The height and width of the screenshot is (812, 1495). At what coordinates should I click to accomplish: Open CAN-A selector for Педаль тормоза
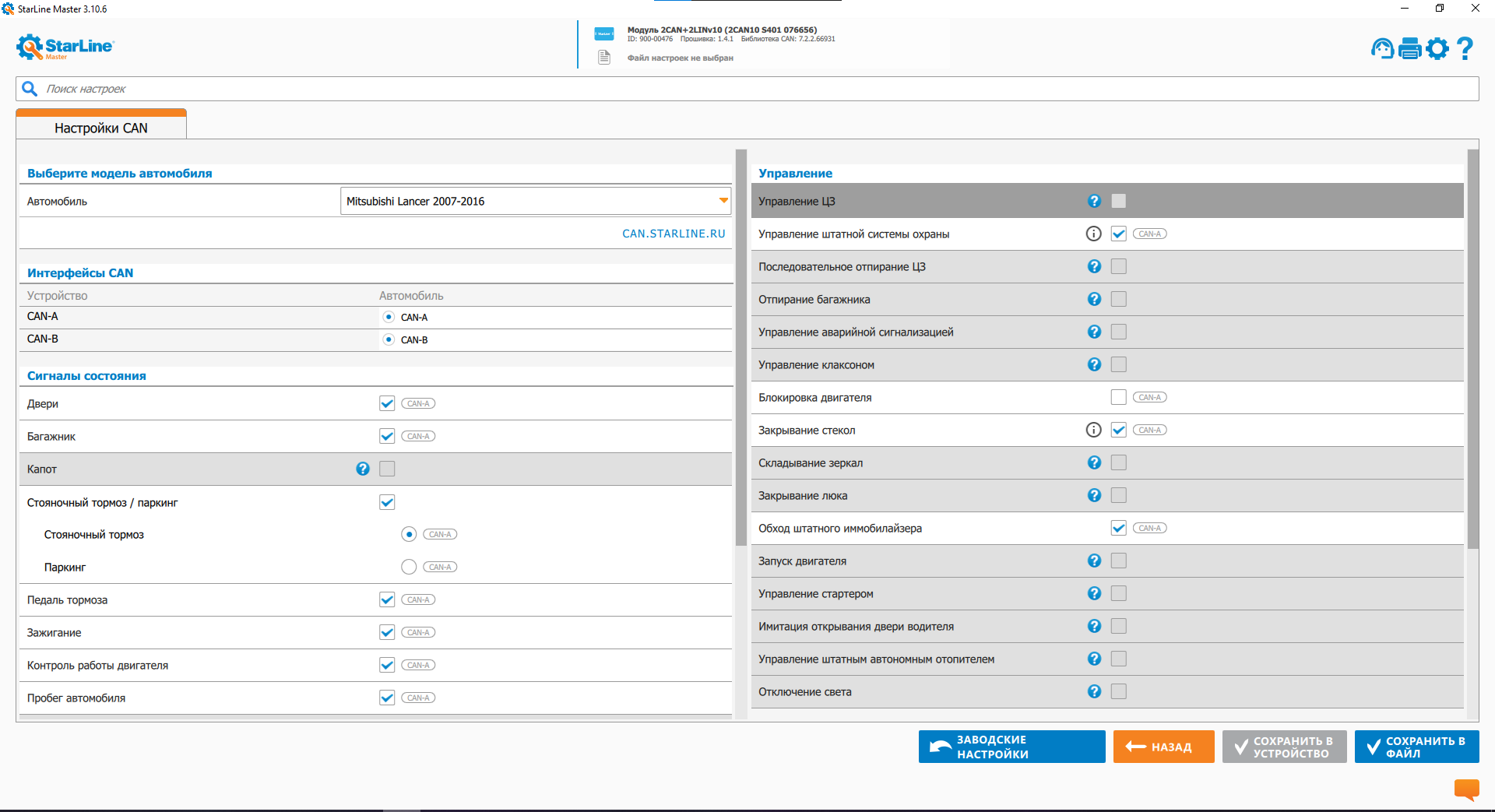(418, 599)
